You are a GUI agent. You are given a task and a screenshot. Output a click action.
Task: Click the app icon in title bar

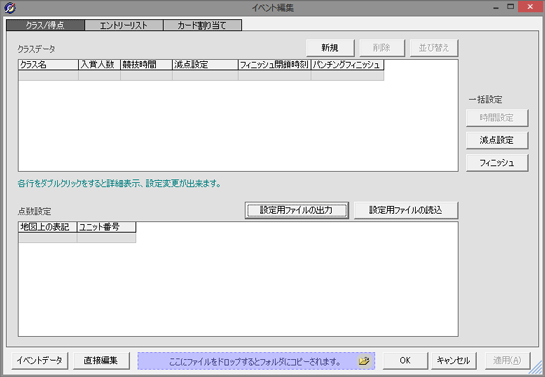point(9,8)
